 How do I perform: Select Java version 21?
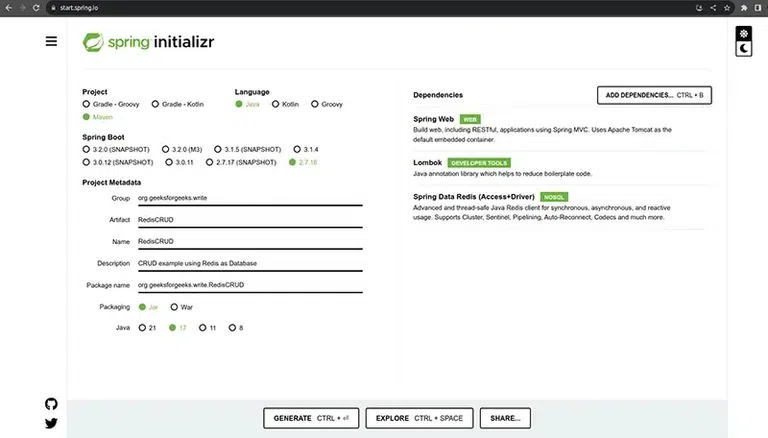click(x=147, y=328)
